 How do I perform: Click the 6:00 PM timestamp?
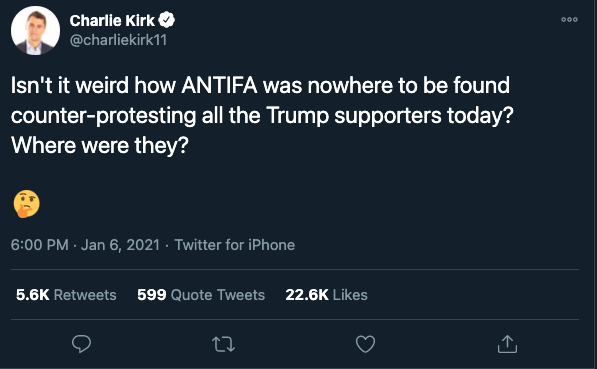point(40,245)
